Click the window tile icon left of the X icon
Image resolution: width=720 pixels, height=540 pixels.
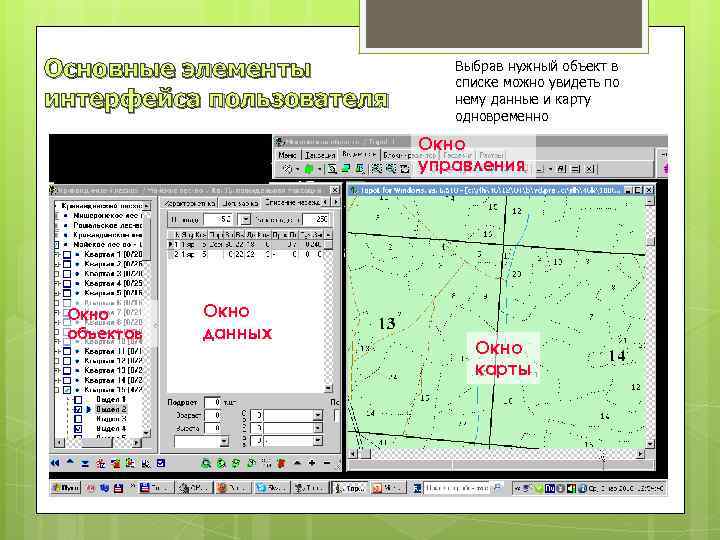[x=575, y=169]
